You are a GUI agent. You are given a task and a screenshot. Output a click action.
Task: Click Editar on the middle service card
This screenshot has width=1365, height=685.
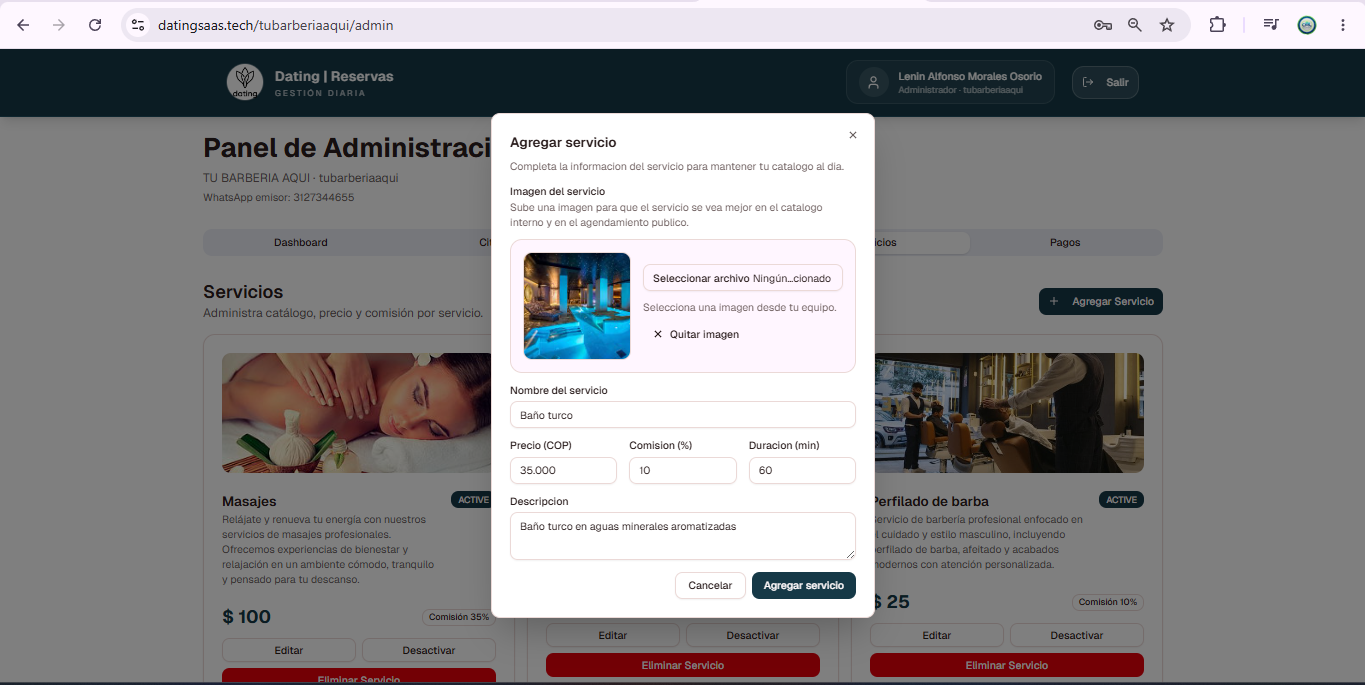[x=613, y=635]
